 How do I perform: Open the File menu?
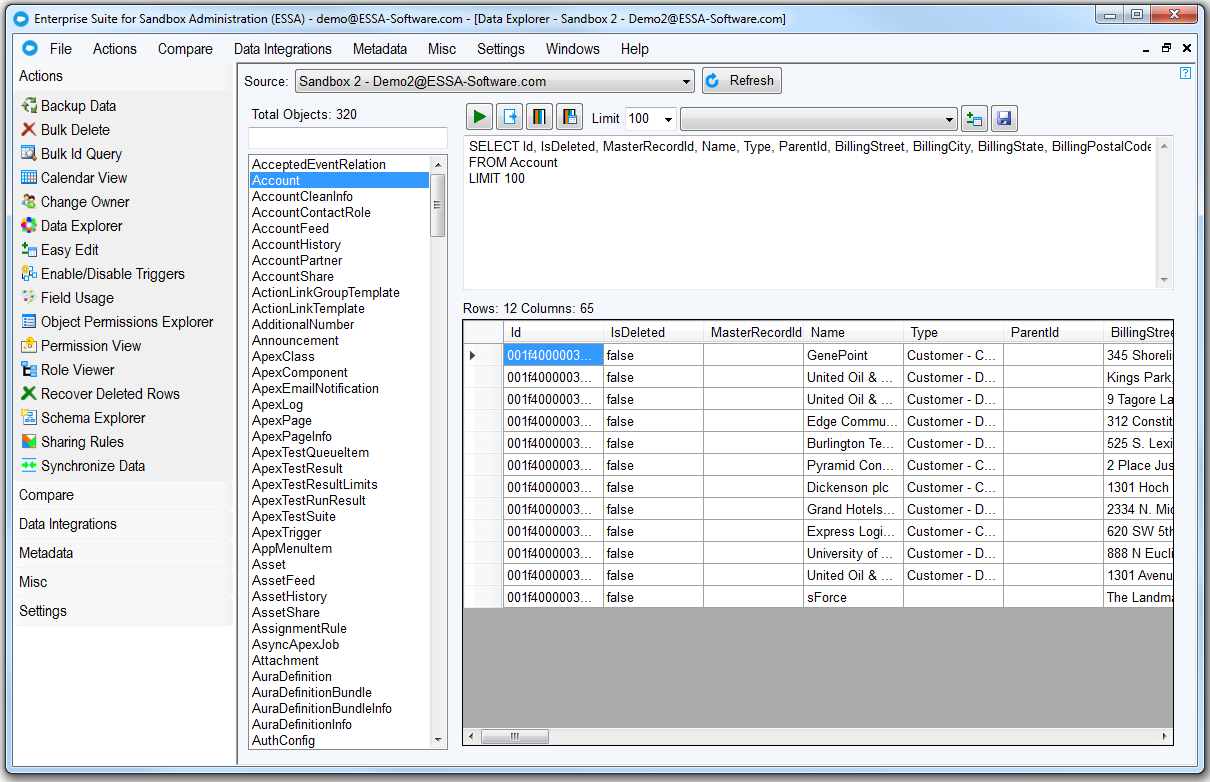click(x=61, y=49)
